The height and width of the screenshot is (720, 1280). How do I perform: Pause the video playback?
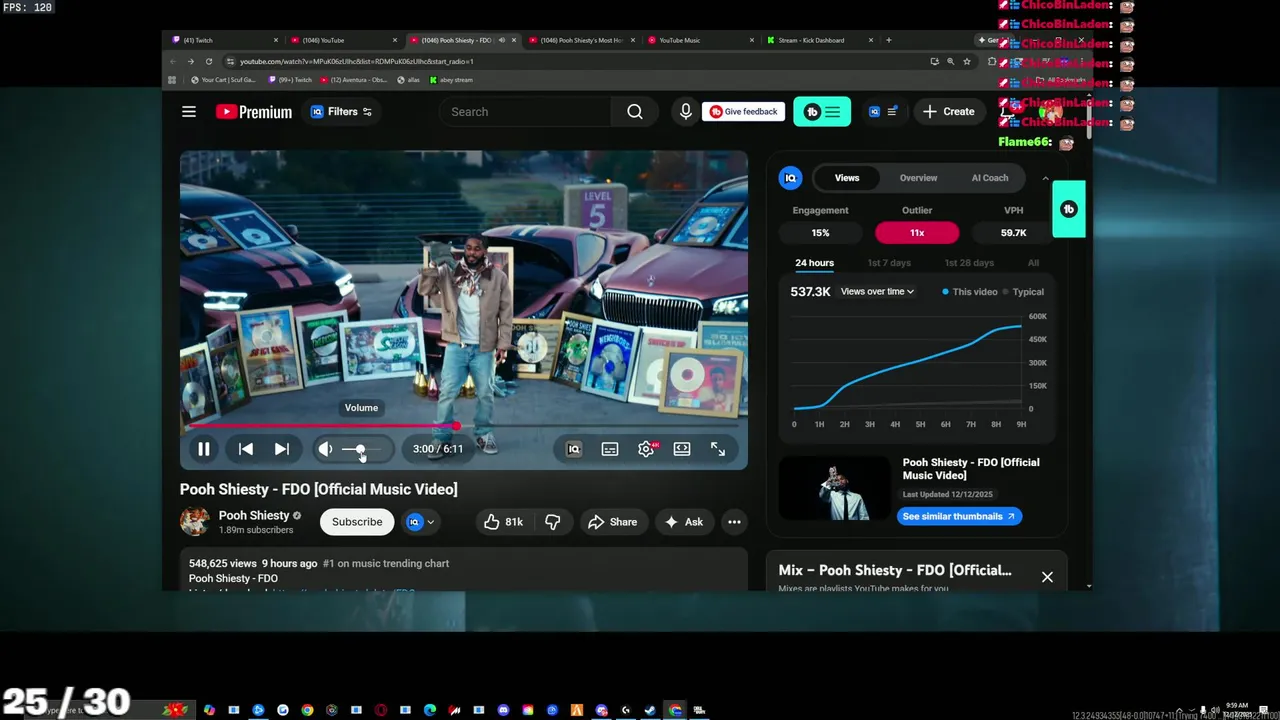(x=203, y=449)
